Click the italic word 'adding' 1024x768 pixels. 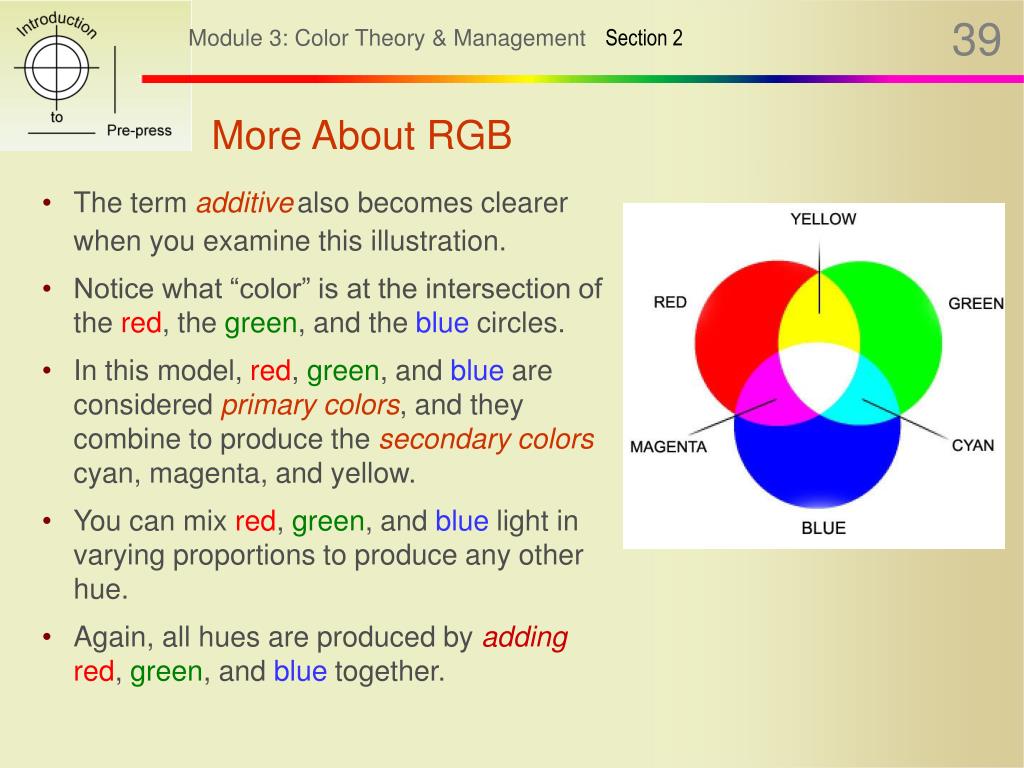525,637
